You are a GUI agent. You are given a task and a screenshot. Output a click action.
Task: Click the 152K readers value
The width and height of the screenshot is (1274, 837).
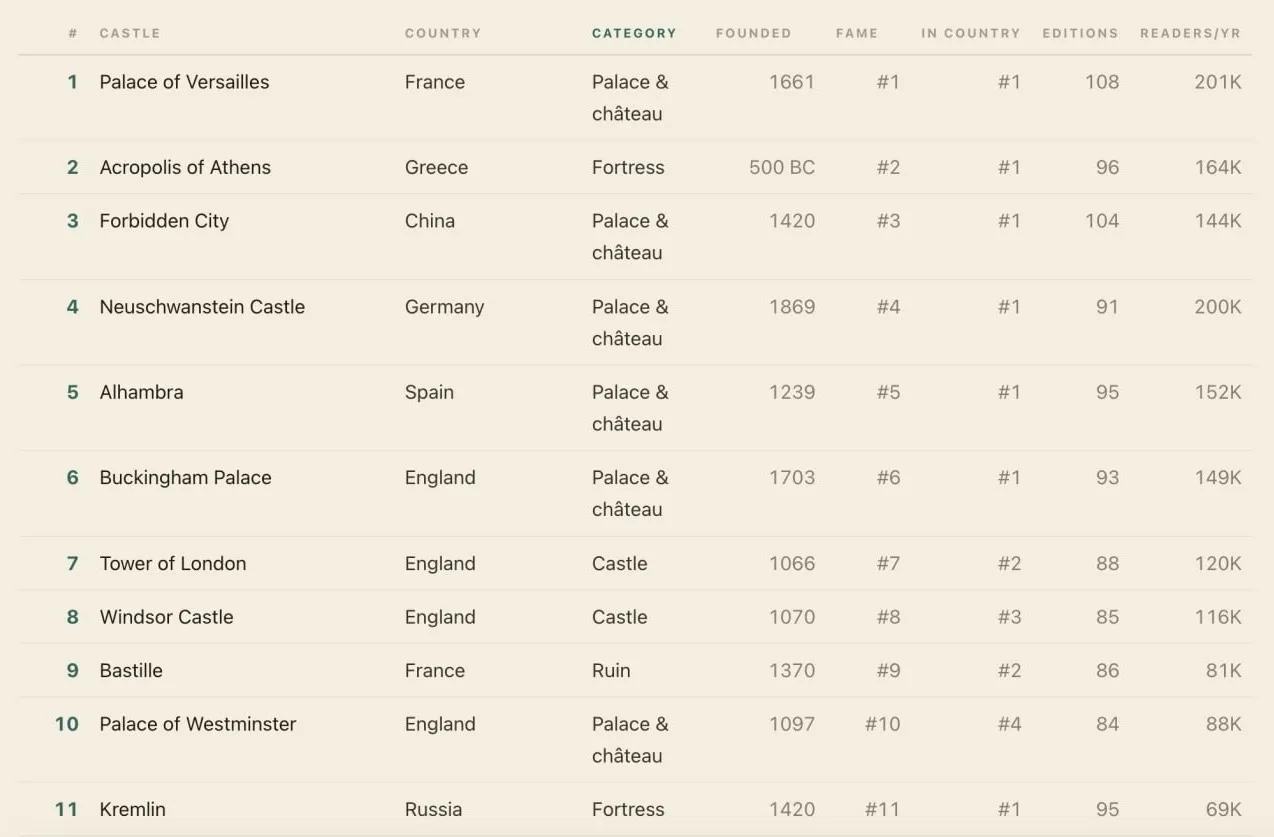pos(1217,392)
